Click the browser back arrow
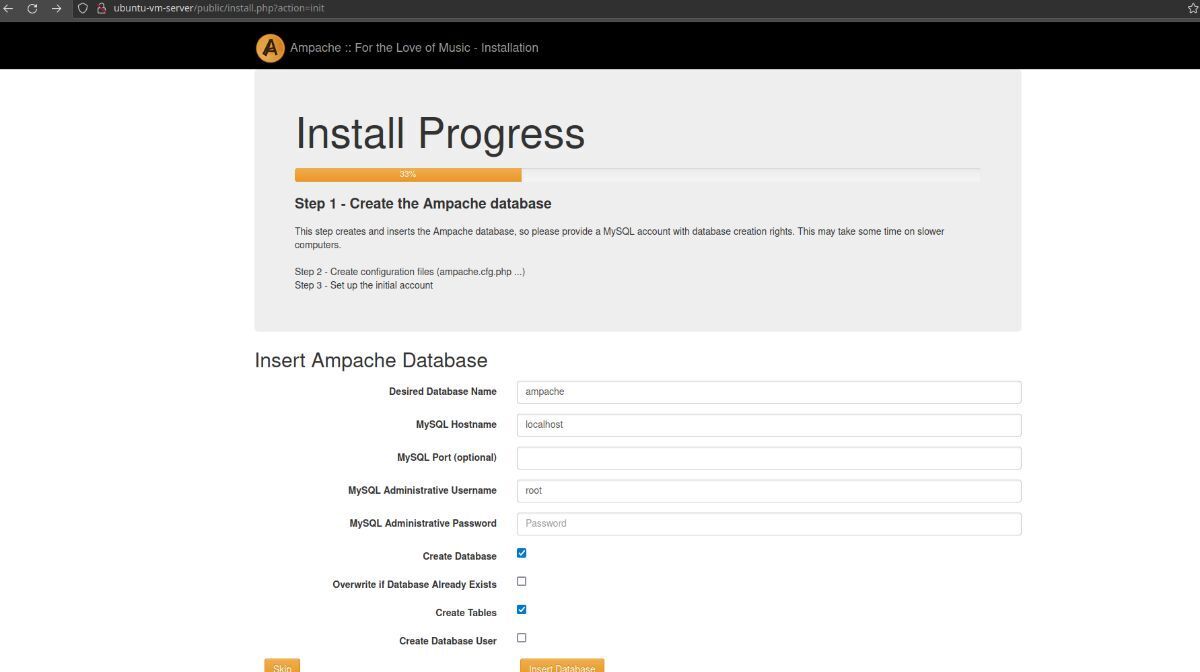1200x672 pixels. 9,8
